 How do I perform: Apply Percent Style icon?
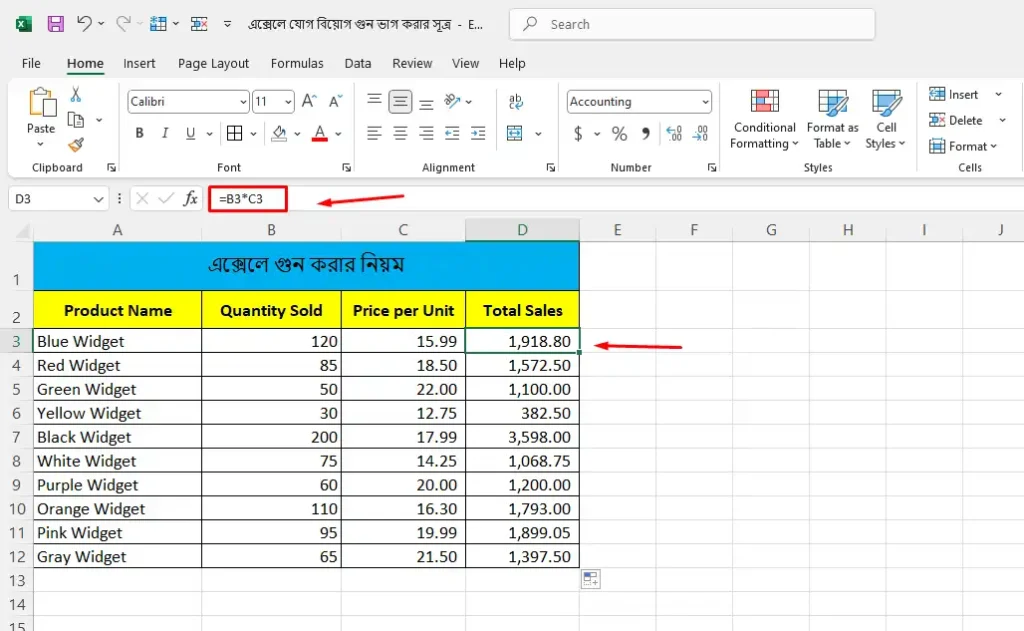(619, 134)
